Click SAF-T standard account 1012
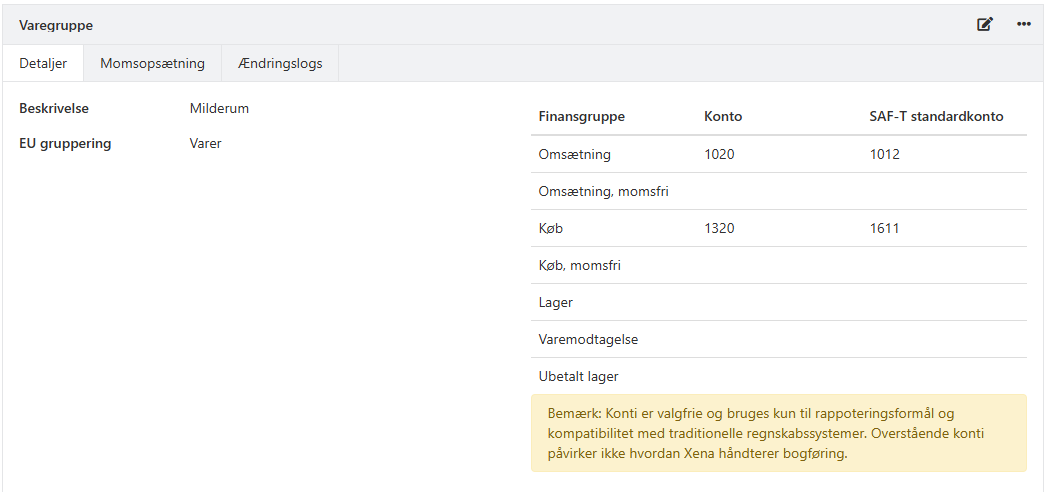Viewport: 1046px width, 492px height. click(884, 155)
